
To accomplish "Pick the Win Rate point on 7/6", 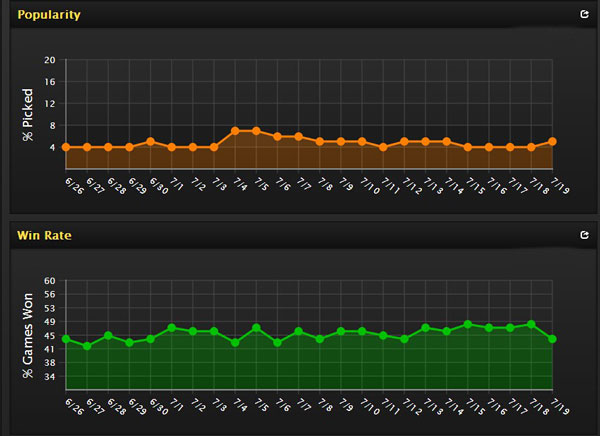I will pyautogui.click(x=277, y=343).
